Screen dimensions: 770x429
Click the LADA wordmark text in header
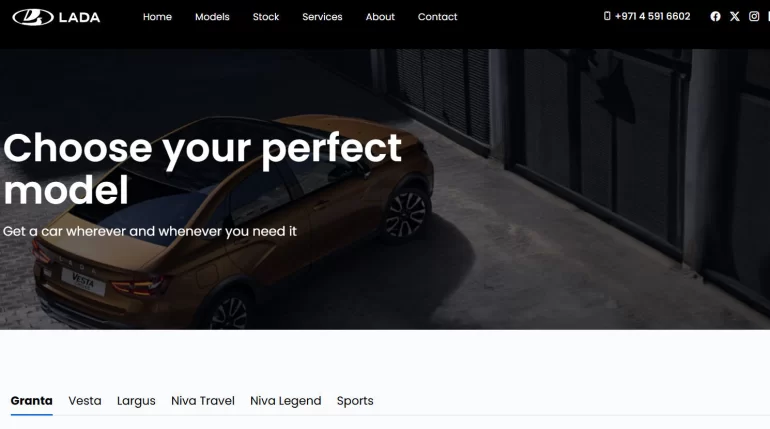coord(80,18)
